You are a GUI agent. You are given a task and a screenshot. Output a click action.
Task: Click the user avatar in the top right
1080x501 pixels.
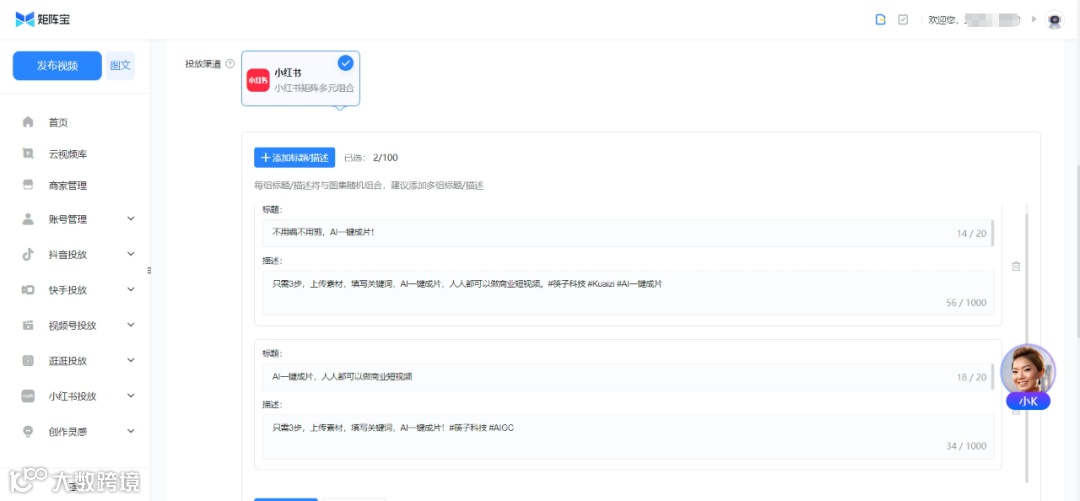1055,20
